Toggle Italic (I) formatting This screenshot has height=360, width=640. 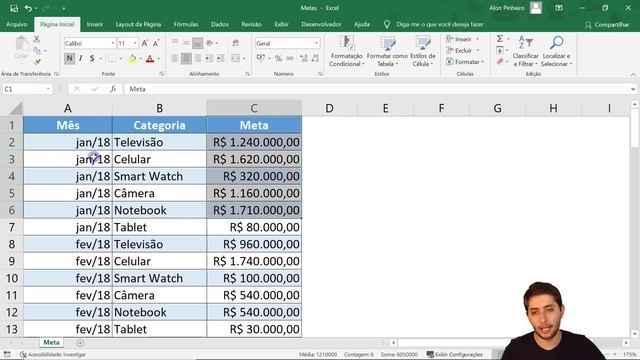click(81, 58)
